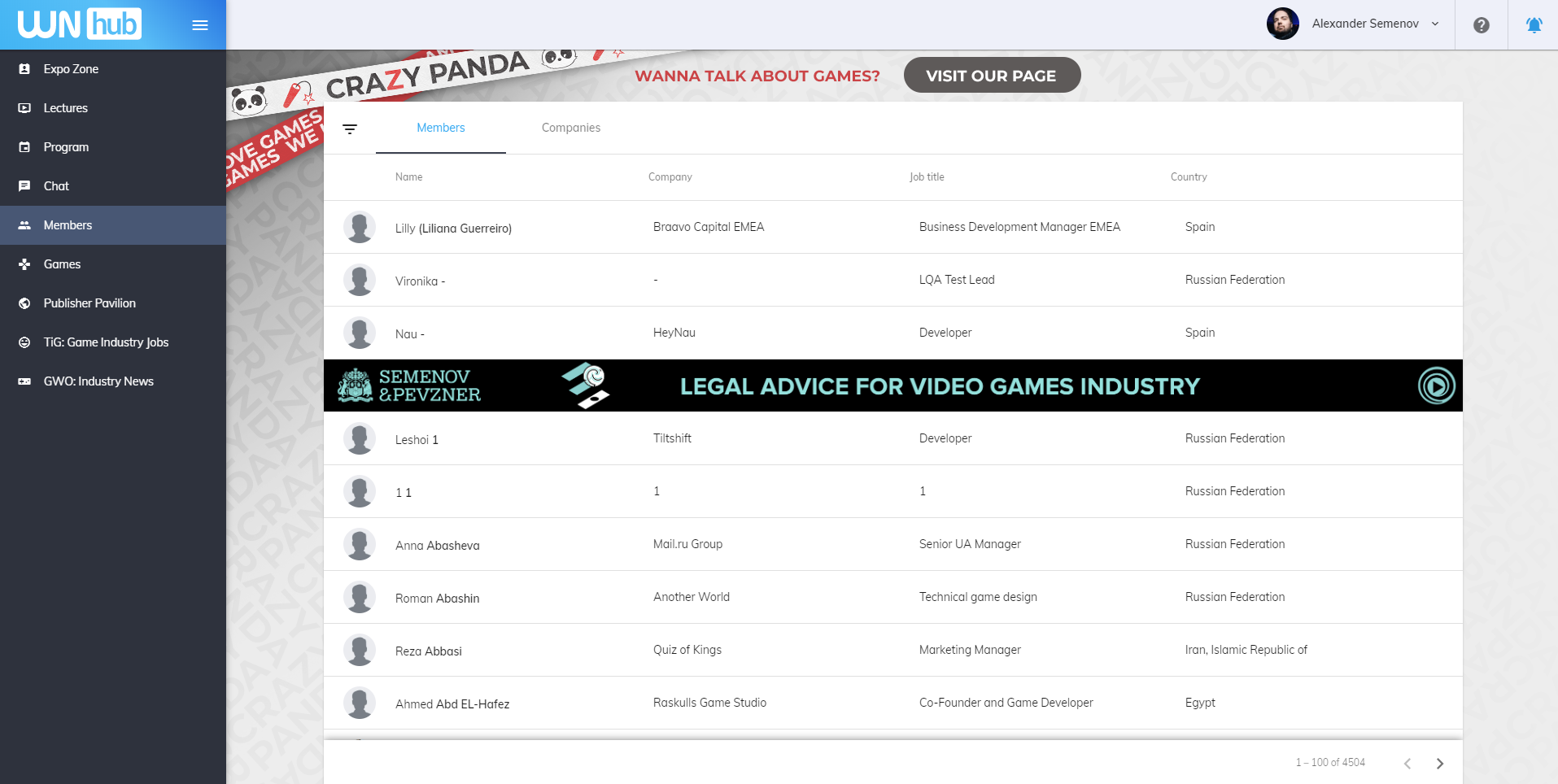Open GWO: Industry News
The image size is (1558, 784).
click(x=113, y=381)
